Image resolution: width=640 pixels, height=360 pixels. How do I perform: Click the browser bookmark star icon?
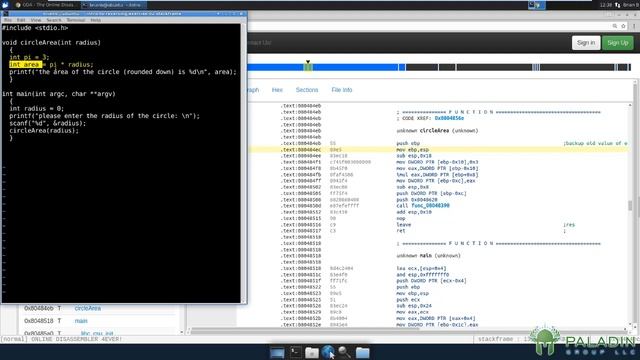point(623,26)
